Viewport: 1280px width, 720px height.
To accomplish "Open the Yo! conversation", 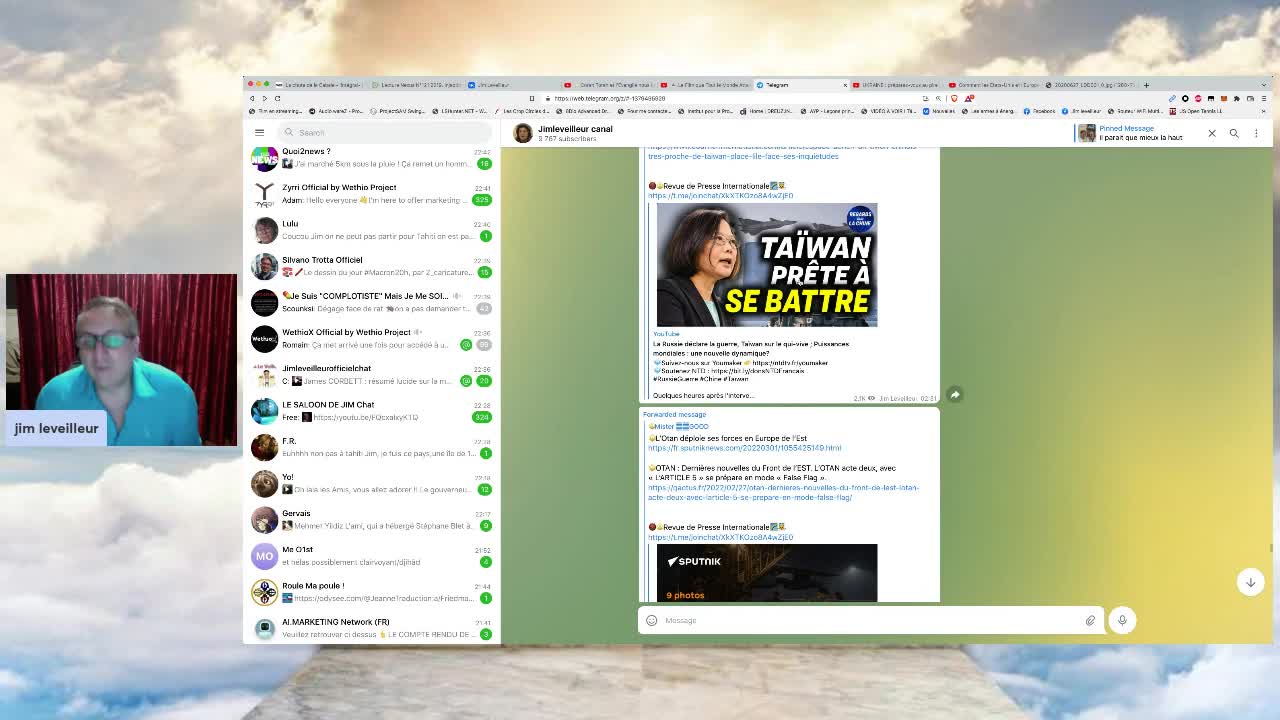I will coord(372,483).
